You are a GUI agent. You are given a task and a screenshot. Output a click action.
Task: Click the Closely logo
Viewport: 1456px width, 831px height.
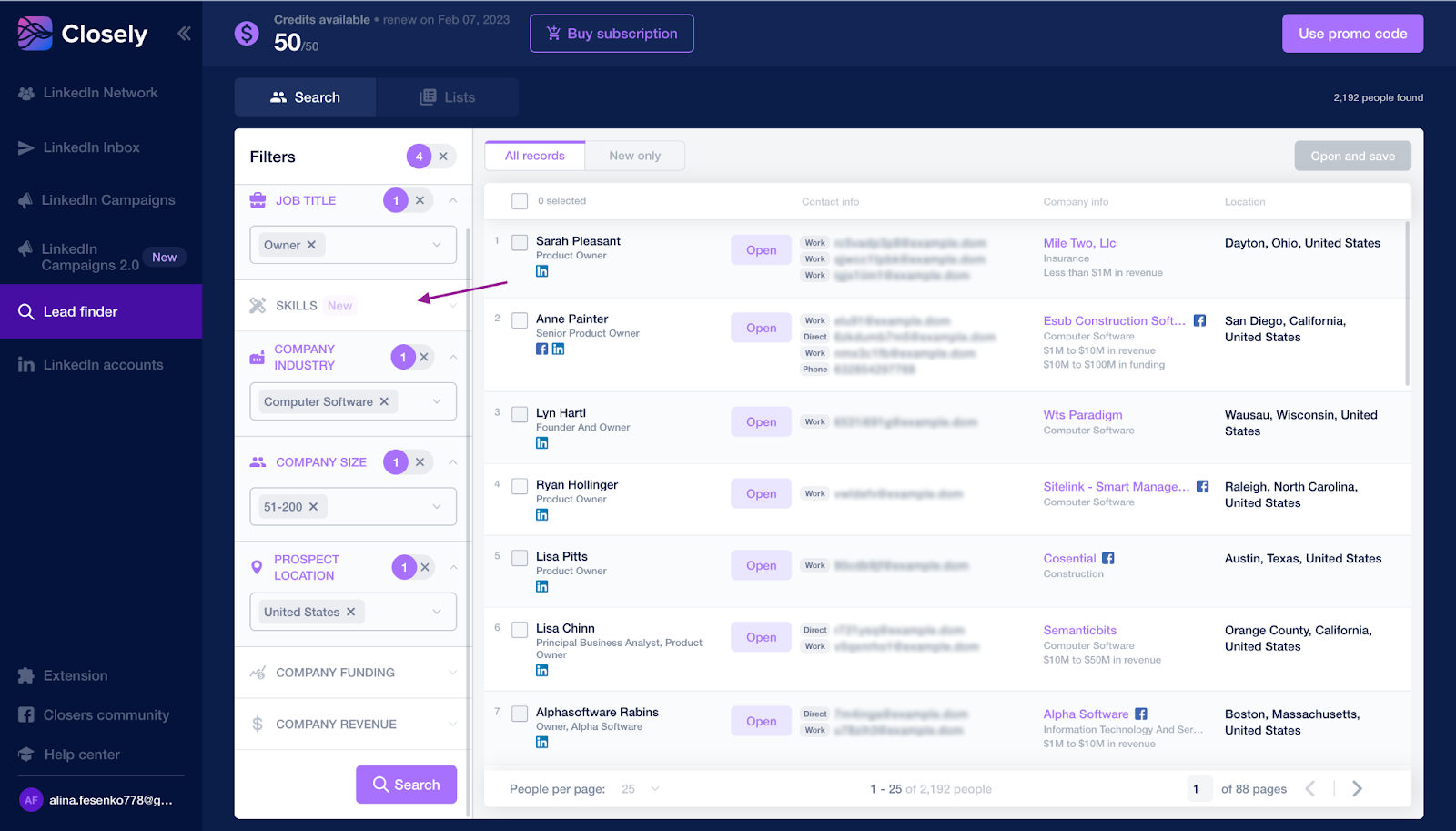click(82, 34)
